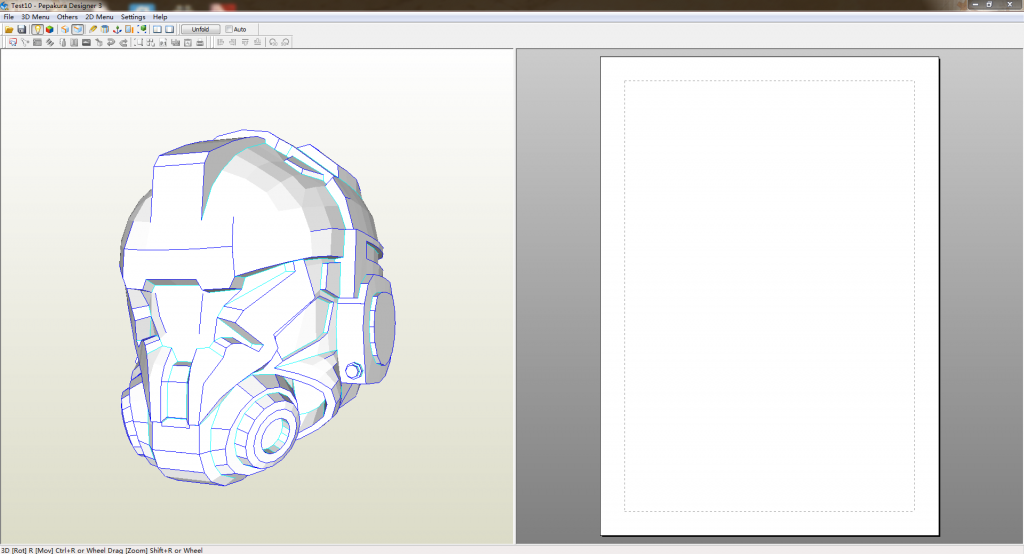The image size is (1024, 554).
Task: Open the 3D Menu
Action: (35, 17)
